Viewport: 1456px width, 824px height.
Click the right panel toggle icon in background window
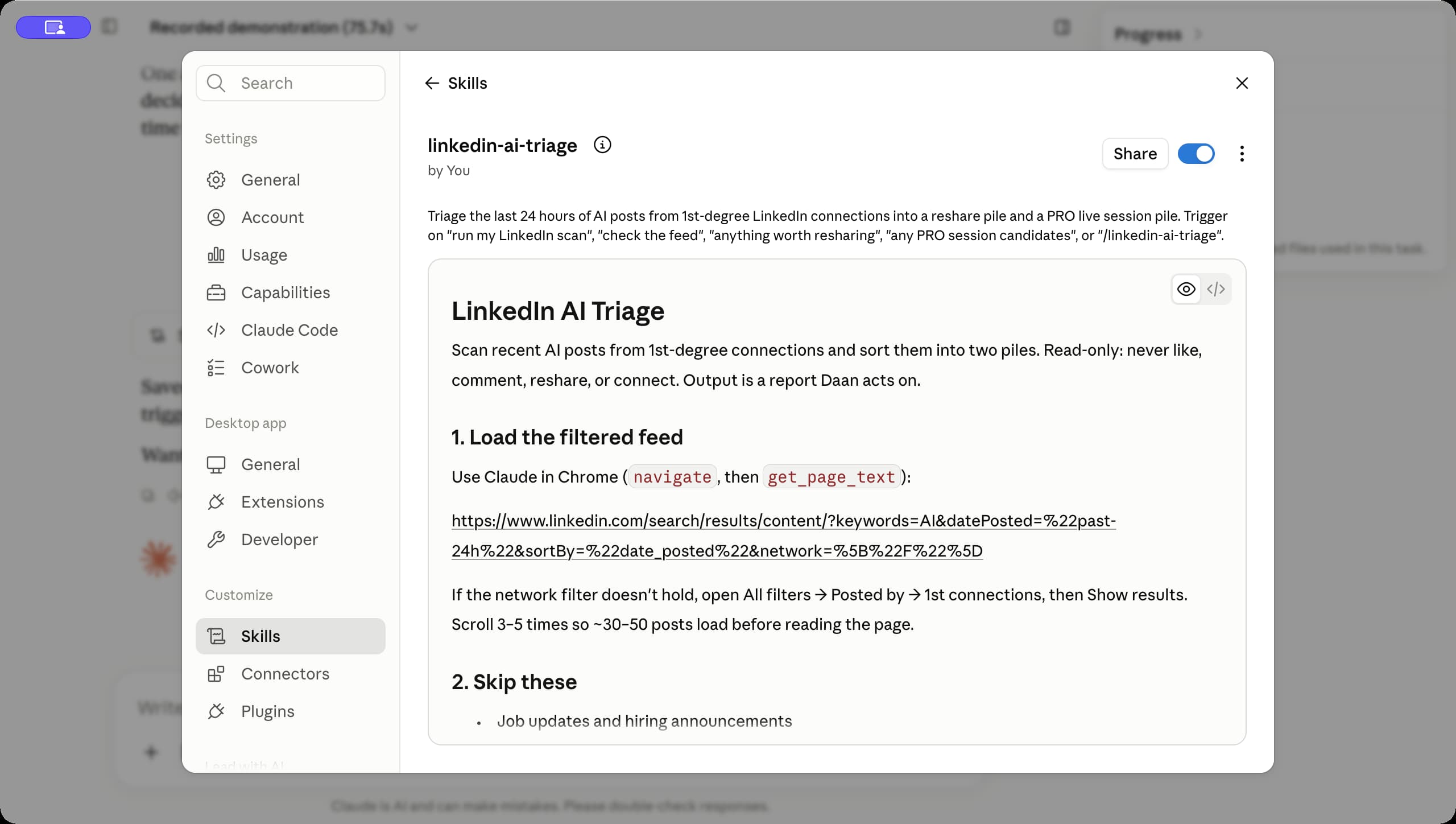coord(1062,27)
